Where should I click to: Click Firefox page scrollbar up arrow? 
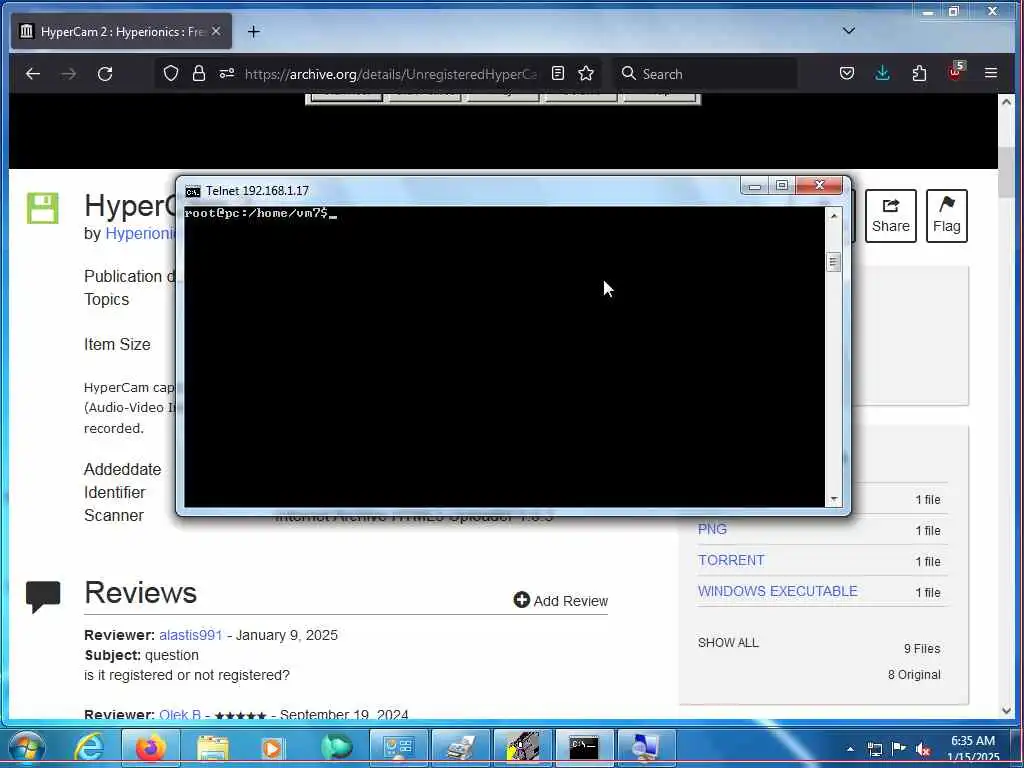click(x=1006, y=102)
